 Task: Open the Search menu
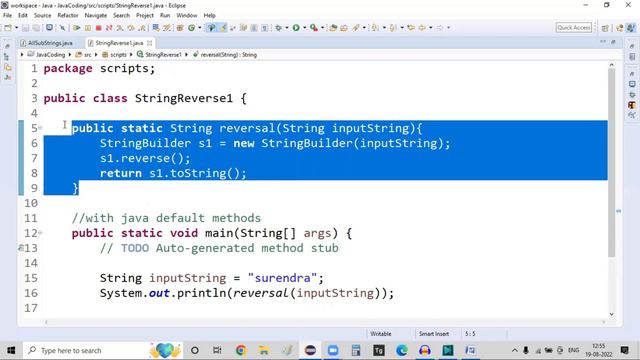tap(121, 15)
